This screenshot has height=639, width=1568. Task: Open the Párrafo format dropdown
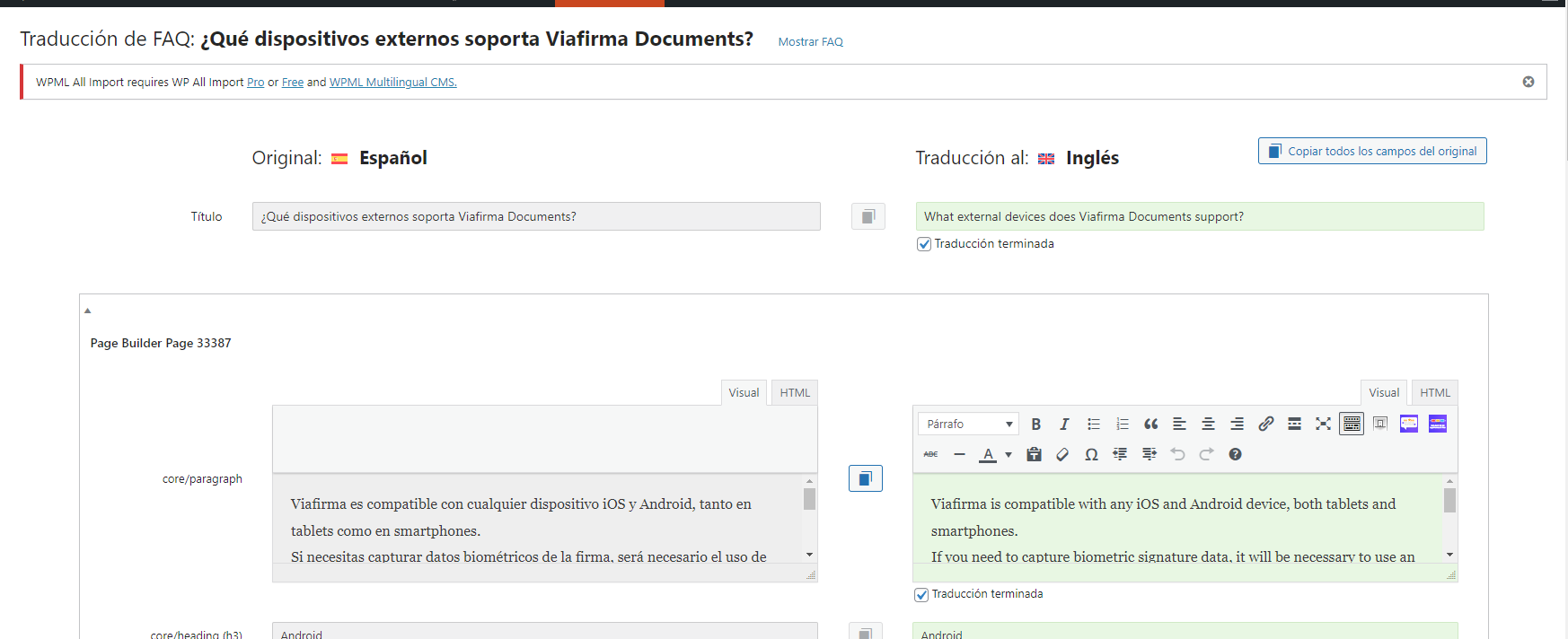pyautogui.click(x=968, y=425)
